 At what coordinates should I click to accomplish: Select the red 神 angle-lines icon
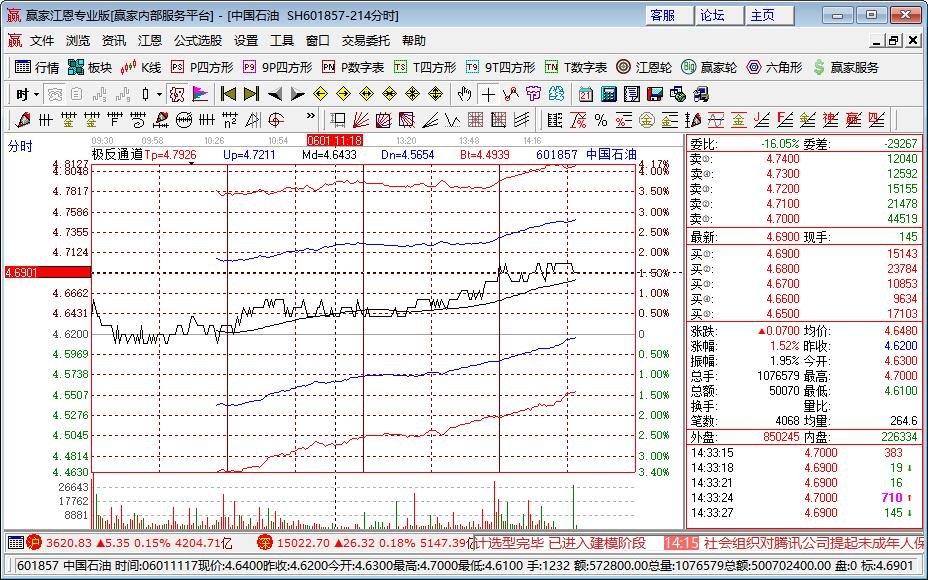click(830, 120)
